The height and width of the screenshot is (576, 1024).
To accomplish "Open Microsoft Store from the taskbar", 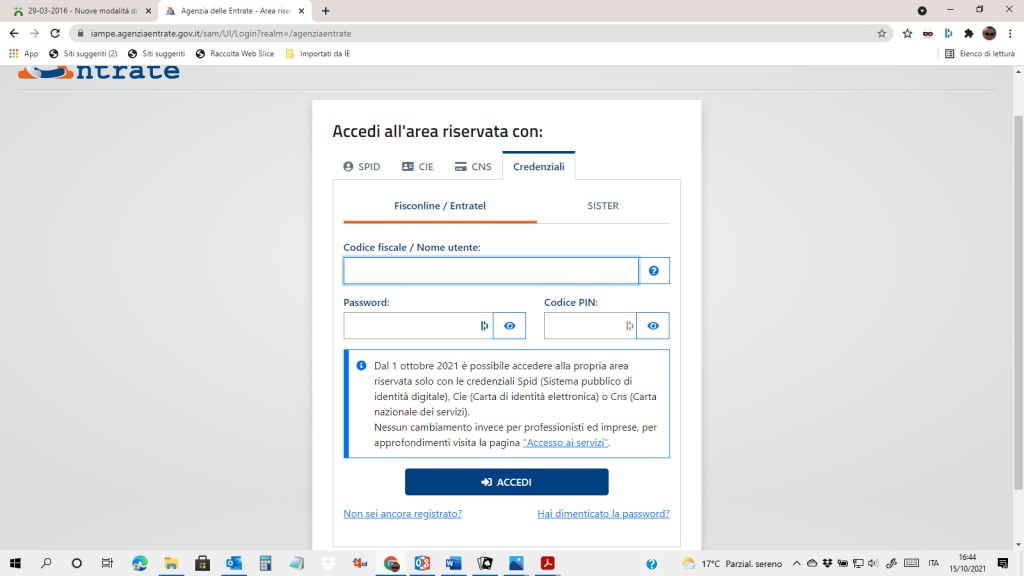I will click(x=202, y=563).
